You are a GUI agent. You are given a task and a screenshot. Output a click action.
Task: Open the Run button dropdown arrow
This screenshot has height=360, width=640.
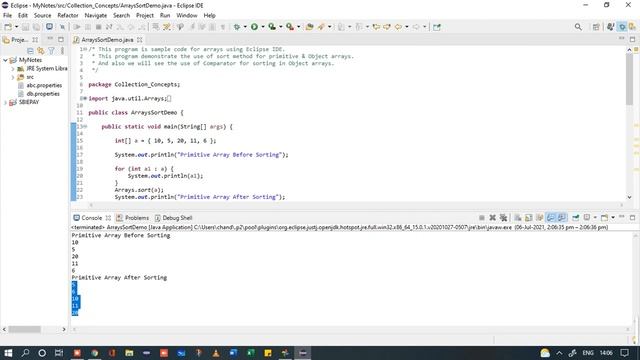263,27
